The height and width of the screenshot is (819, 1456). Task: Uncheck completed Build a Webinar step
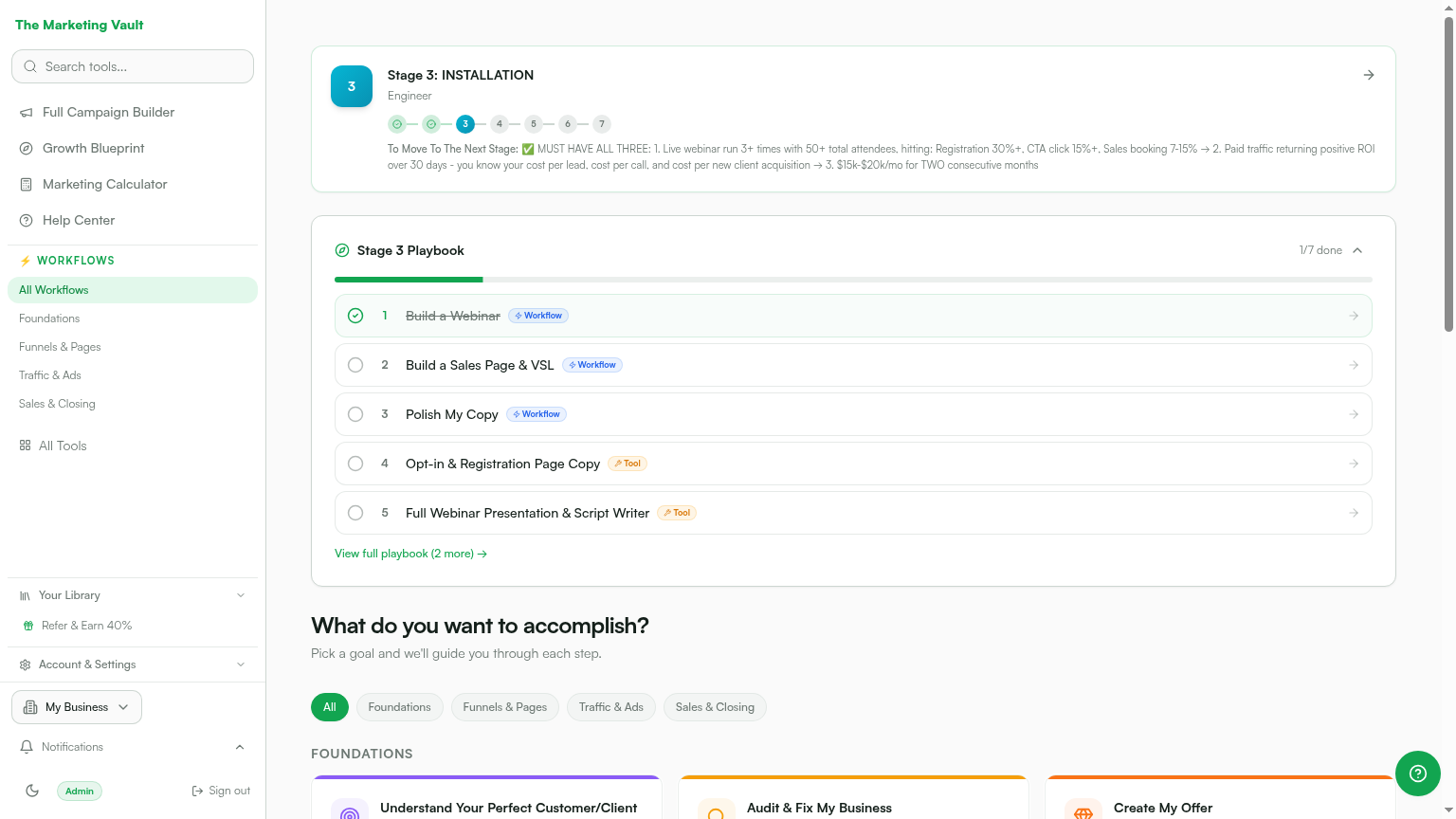pyautogui.click(x=355, y=316)
